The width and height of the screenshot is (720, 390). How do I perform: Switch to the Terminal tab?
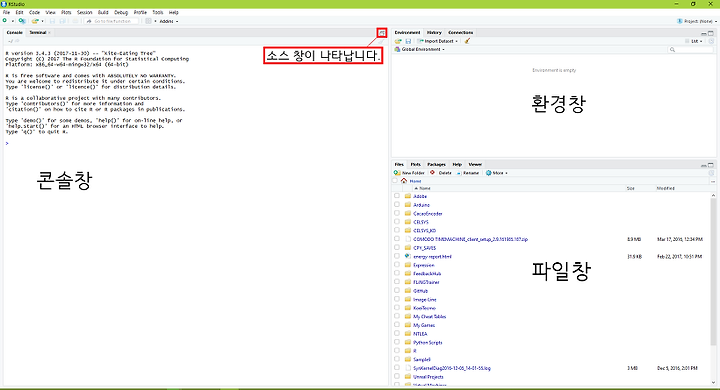(38, 33)
